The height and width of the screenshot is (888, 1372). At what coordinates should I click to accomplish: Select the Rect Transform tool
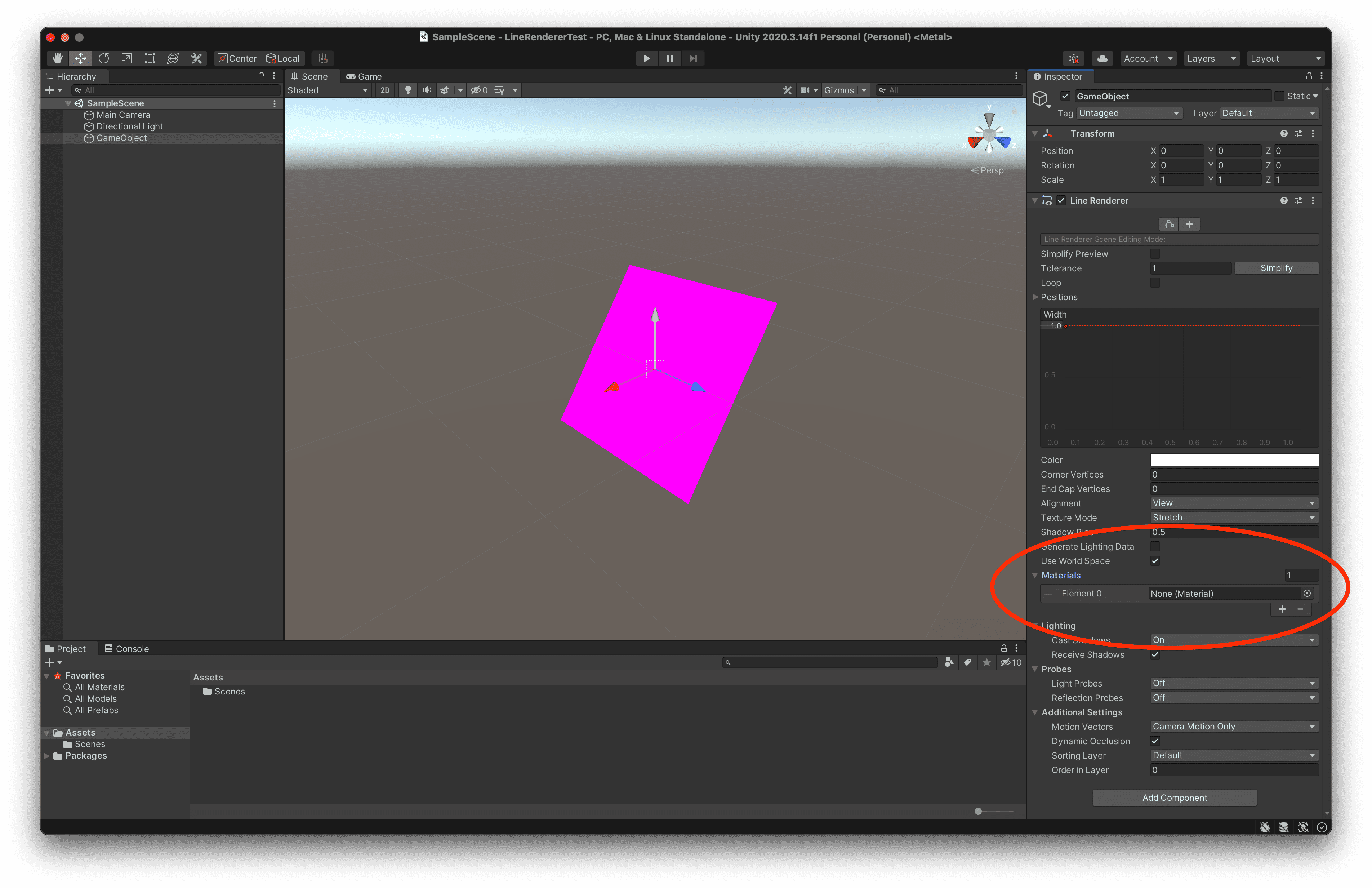coord(150,58)
